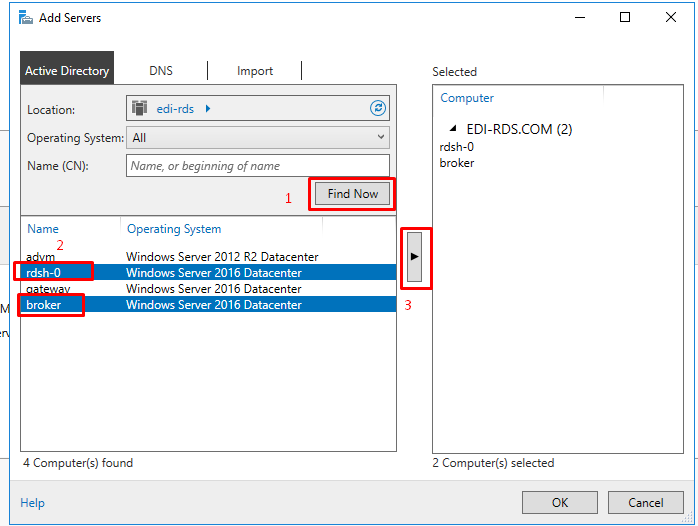This screenshot has height=526, width=698.
Task: Expand the edi-rds location chevron
Action: 208,109
